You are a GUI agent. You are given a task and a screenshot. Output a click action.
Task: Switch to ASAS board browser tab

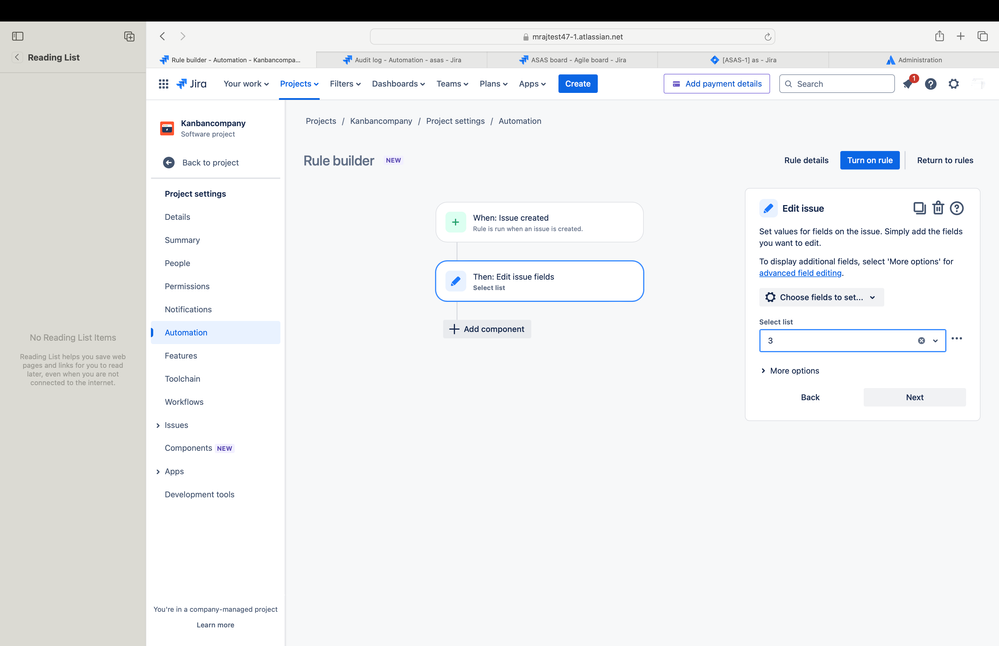(x=572, y=60)
